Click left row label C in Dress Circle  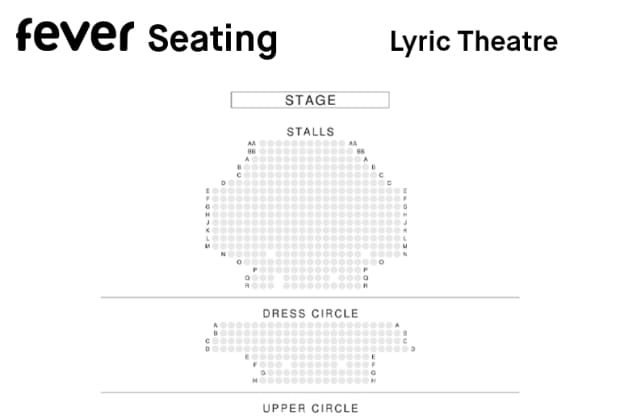click(x=207, y=341)
